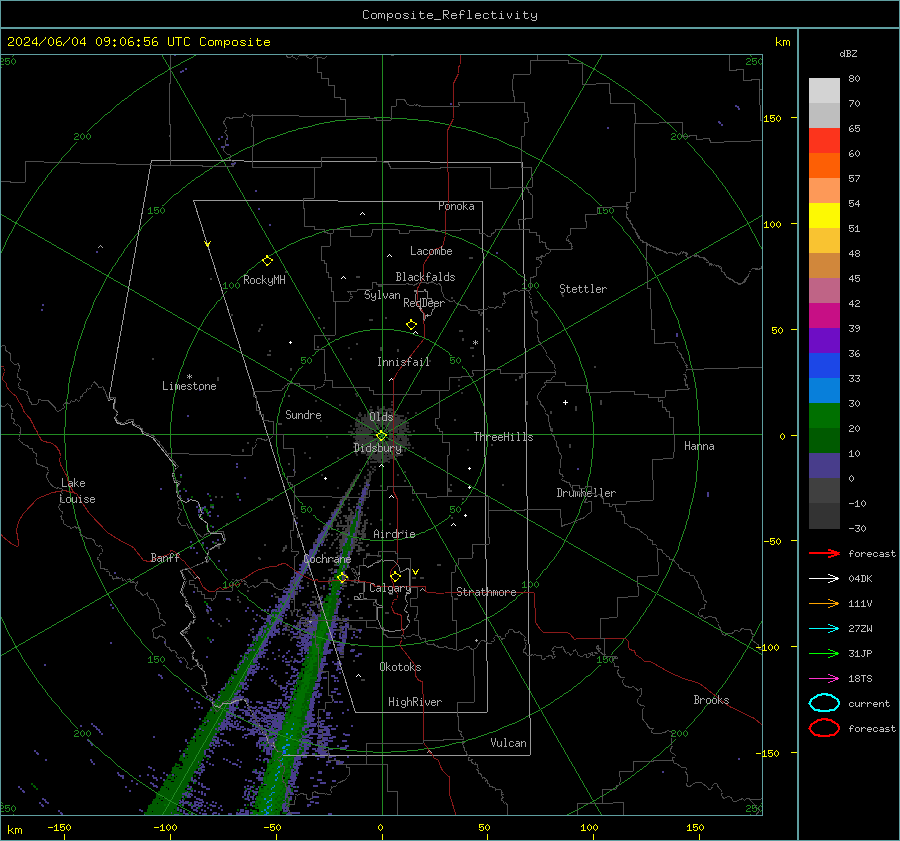Click the yellow 51 dBZ color swatch
This screenshot has width=900, height=841.
pos(824,216)
